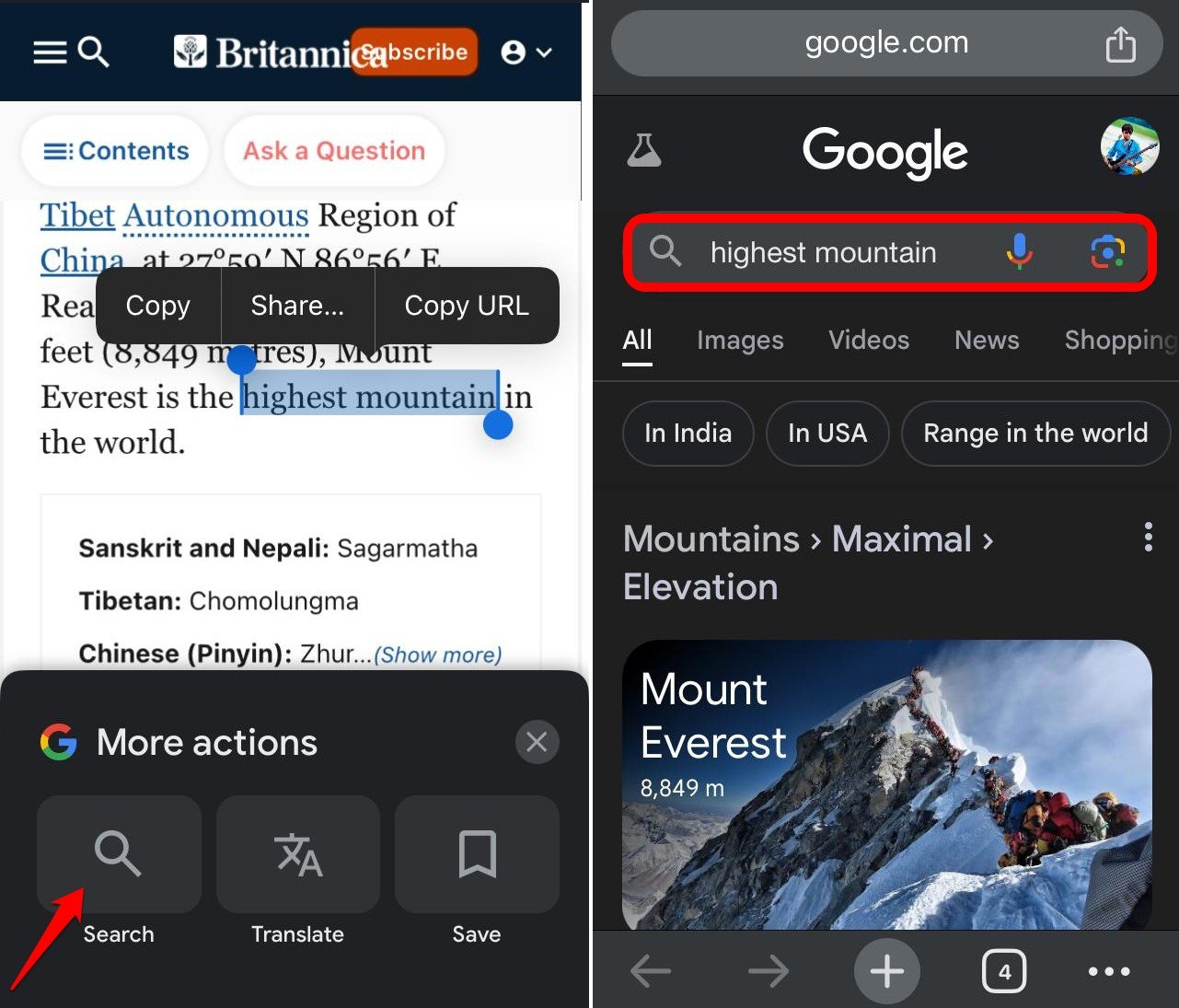This screenshot has width=1179, height=1008.
Task: Open three-dot result options menu
Action: 1148,537
